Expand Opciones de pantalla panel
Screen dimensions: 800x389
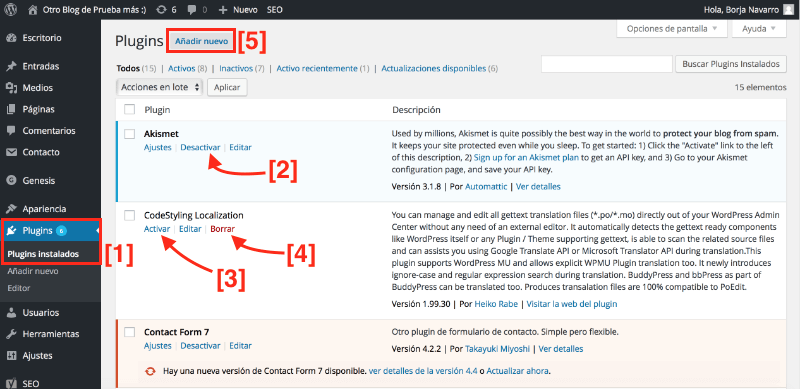point(671,29)
